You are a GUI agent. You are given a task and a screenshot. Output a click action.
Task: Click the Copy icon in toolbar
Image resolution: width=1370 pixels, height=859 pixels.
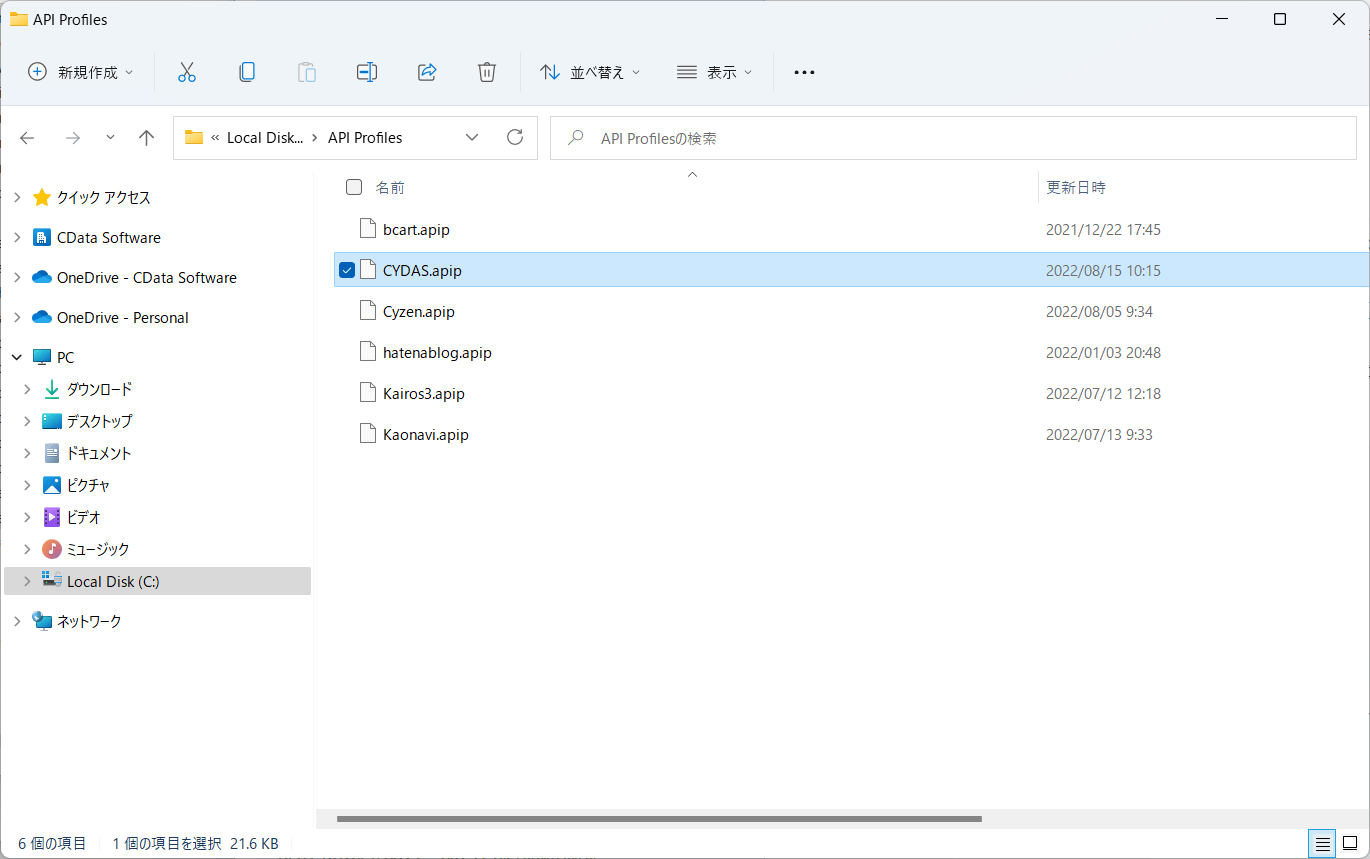pos(247,72)
